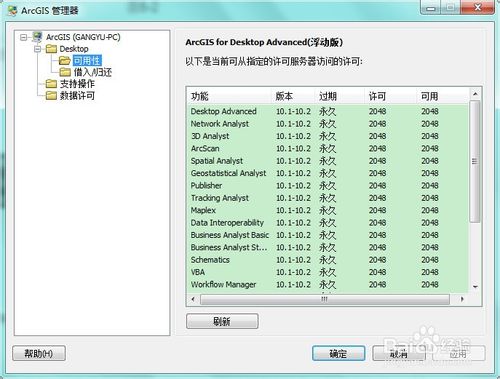Click the vertical scrollbar thumb
The height and width of the screenshot is (379, 500).
click(x=475, y=161)
